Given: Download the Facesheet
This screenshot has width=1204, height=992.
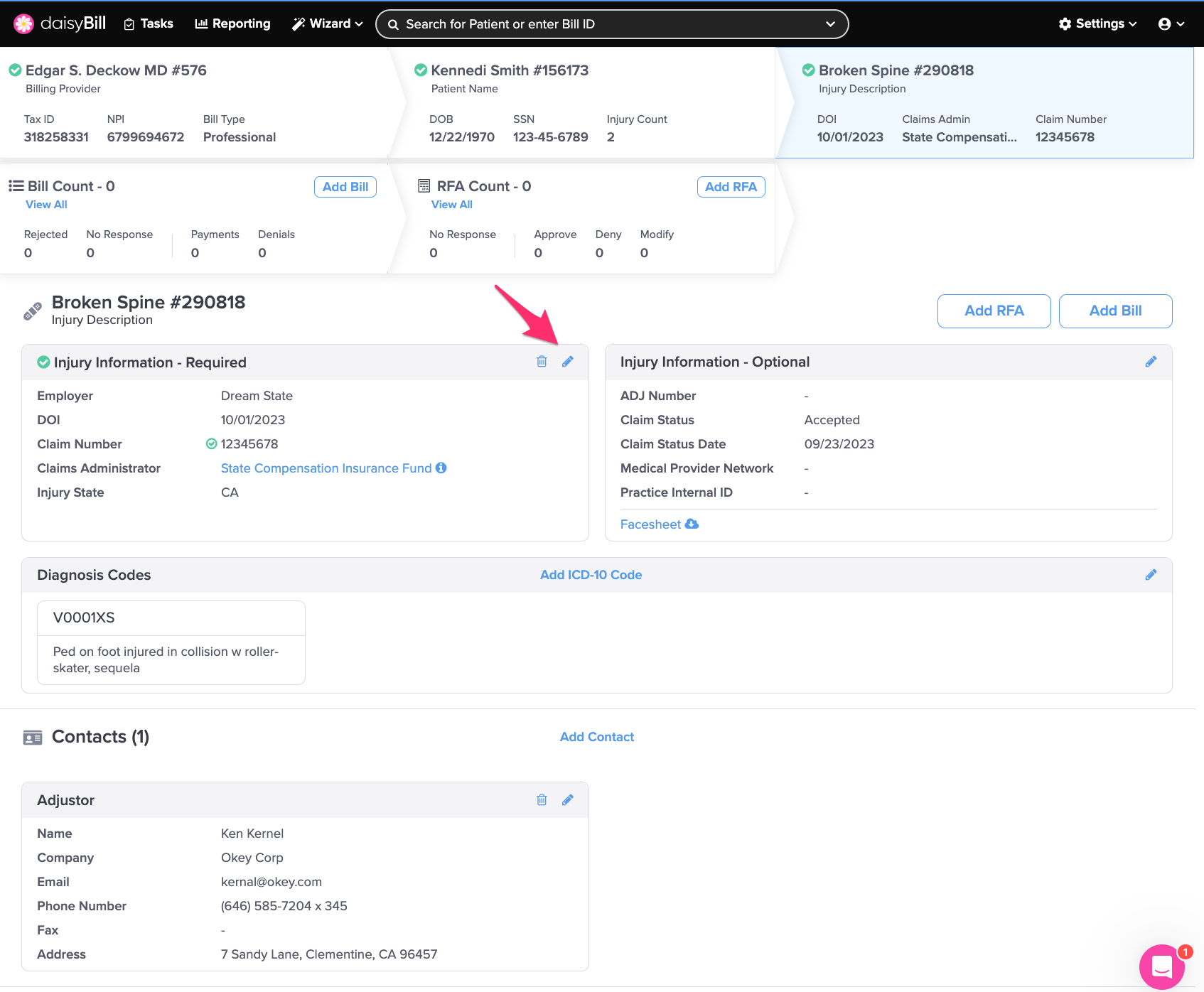Looking at the screenshot, I should (x=659, y=524).
